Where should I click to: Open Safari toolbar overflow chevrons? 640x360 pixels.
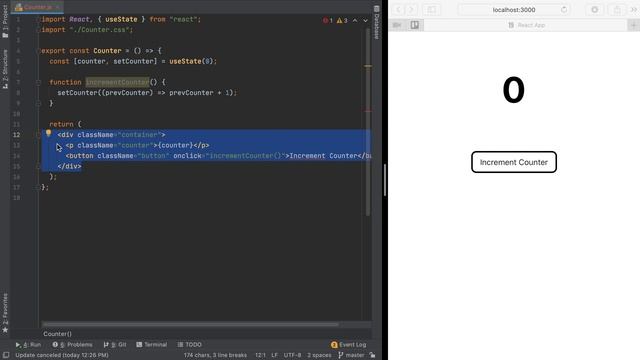click(634, 9)
